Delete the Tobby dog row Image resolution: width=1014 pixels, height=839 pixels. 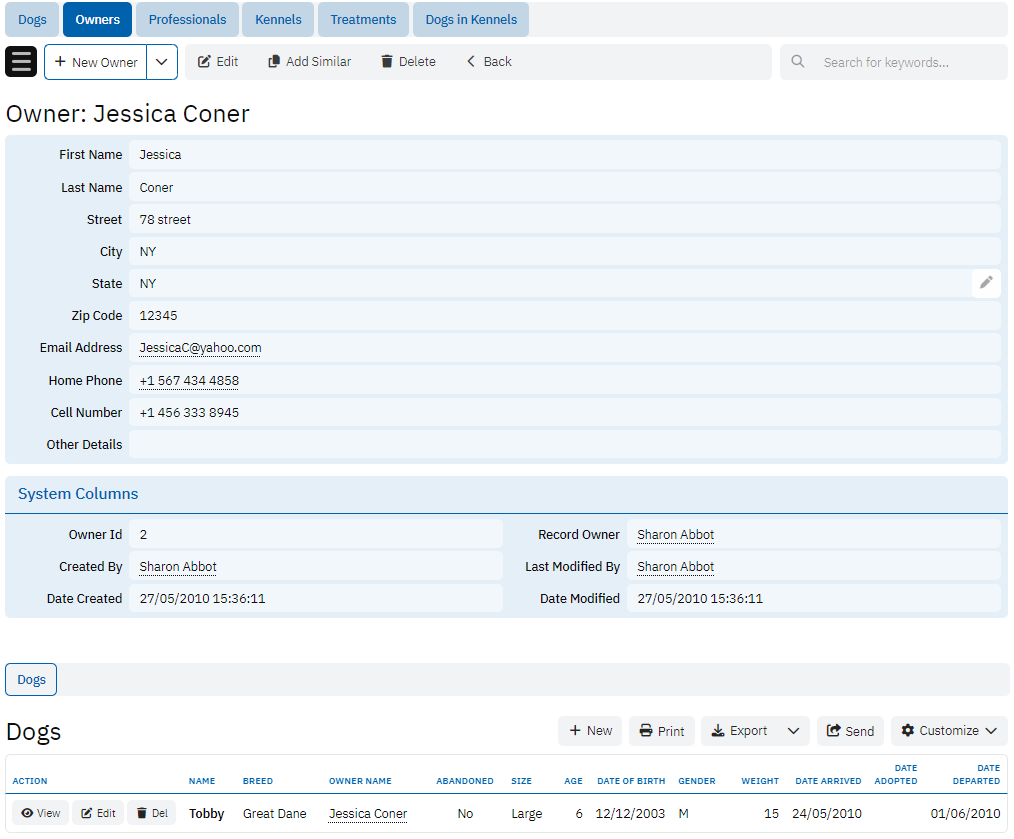tap(152, 813)
